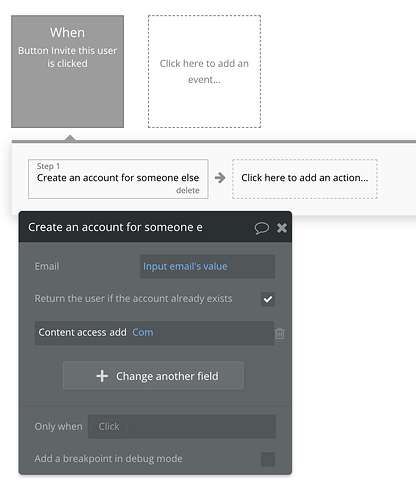
Task: Edit the blue Com expression value
Action: pyautogui.click(x=143, y=332)
